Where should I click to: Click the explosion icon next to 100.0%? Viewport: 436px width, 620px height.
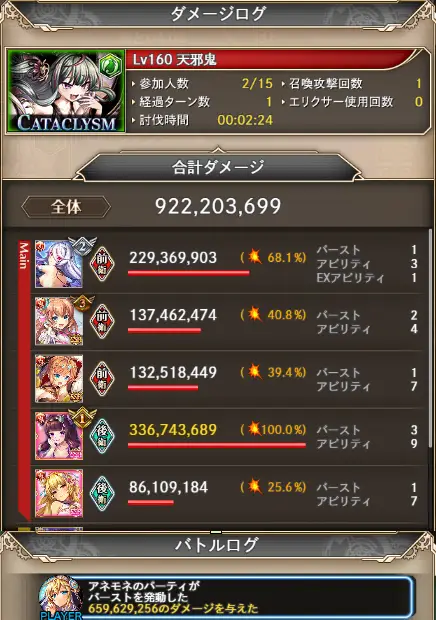255,429
